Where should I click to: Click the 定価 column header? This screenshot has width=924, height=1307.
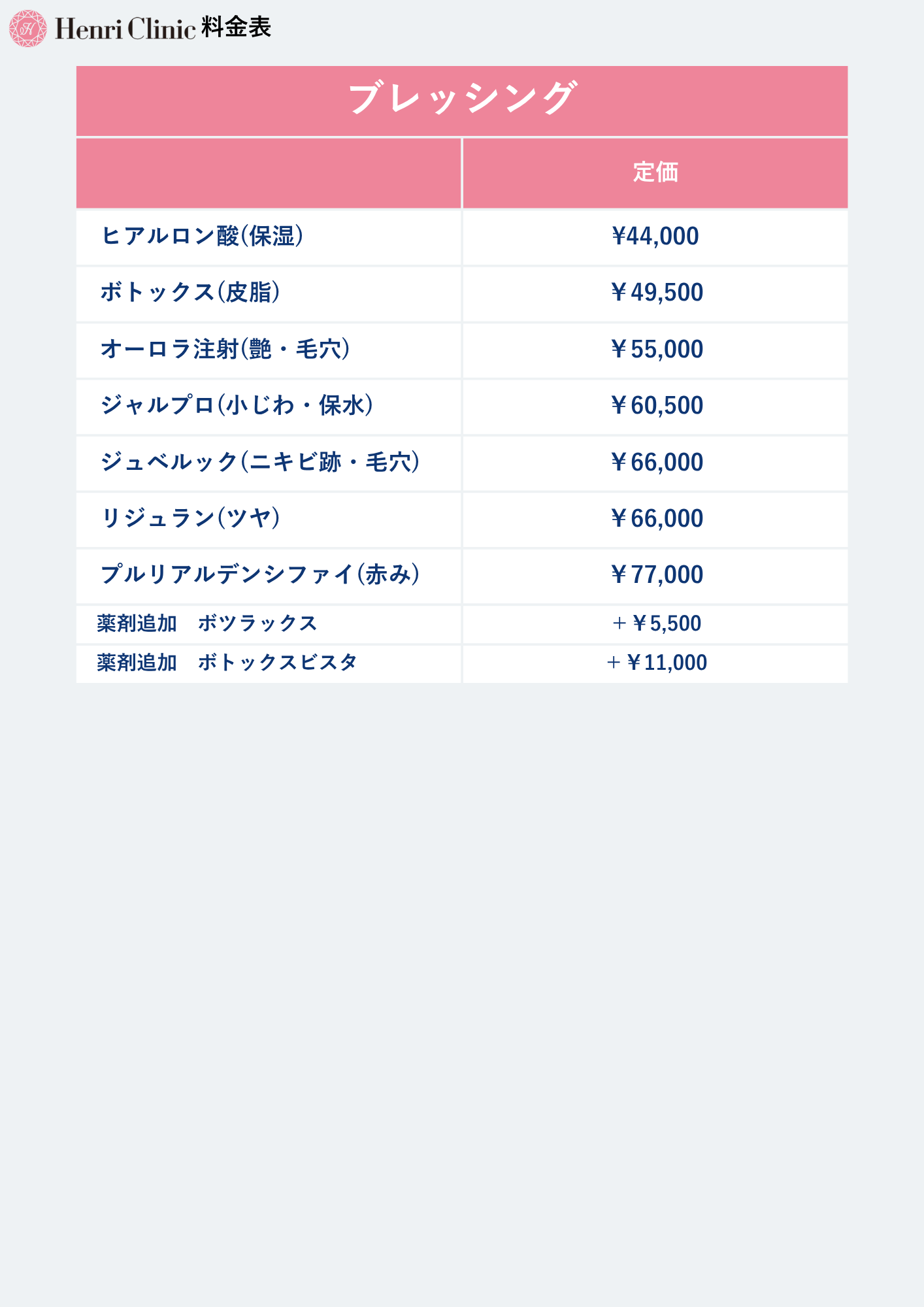coord(655,173)
